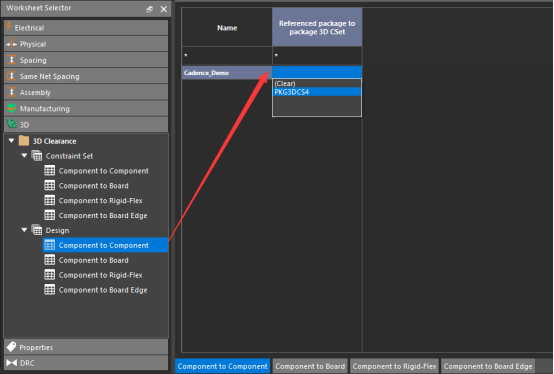Open the Manufacturing section icon
The height and width of the screenshot is (374, 554).
click(x=12, y=108)
